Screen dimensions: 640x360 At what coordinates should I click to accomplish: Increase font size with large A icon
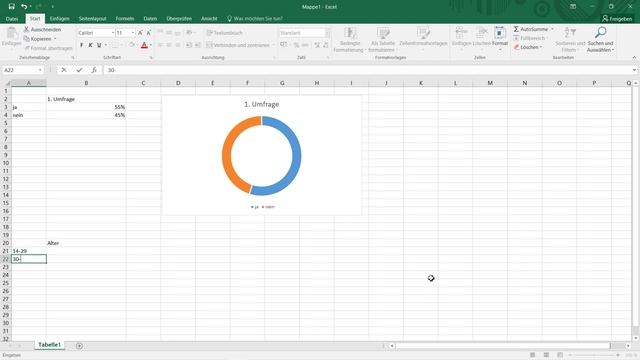140,33
